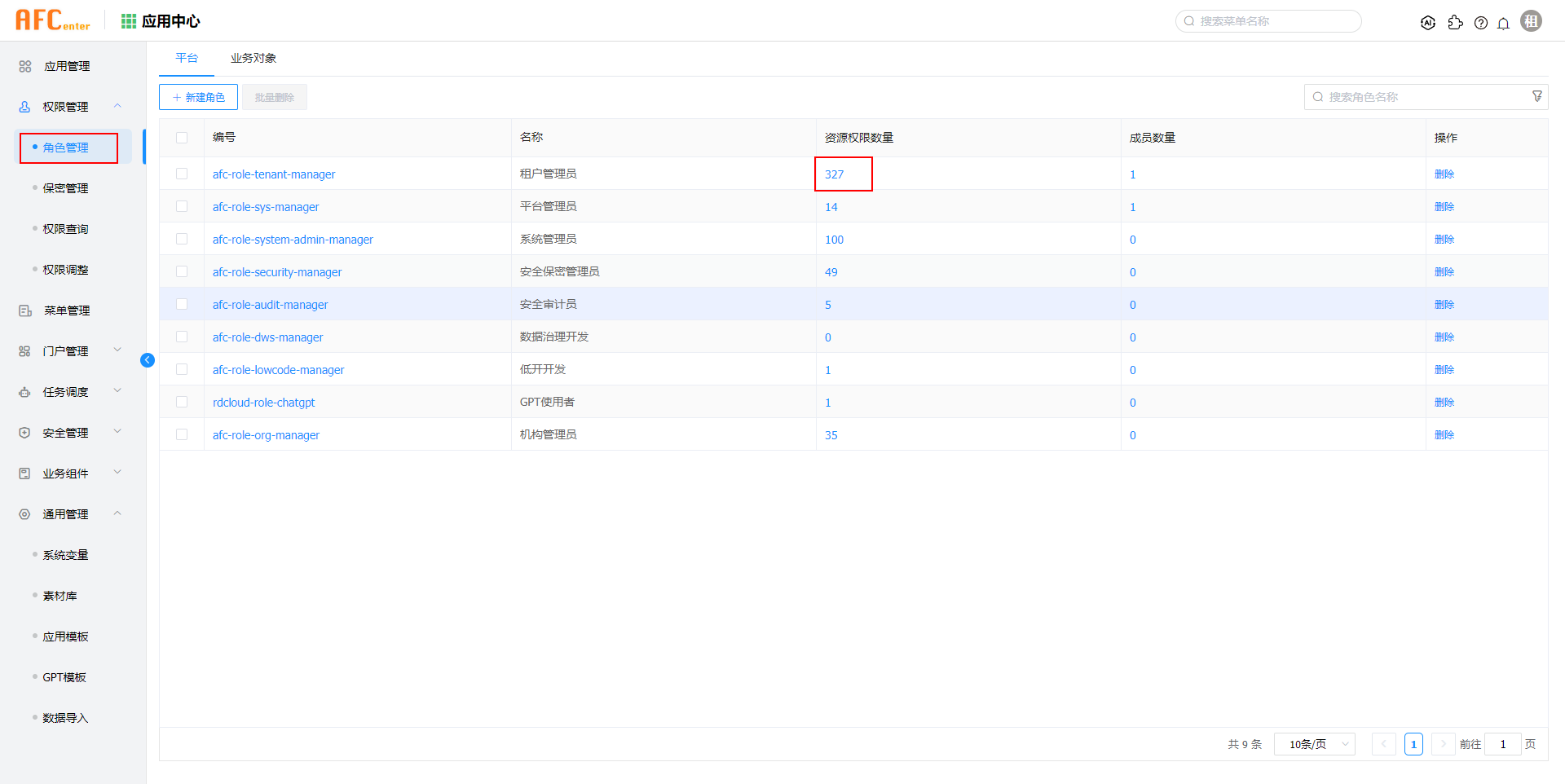Image resolution: width=1565 pixels, height=784 pixels.
Task: Click the AI assistant icon in header
Action: pos(1428,23)
